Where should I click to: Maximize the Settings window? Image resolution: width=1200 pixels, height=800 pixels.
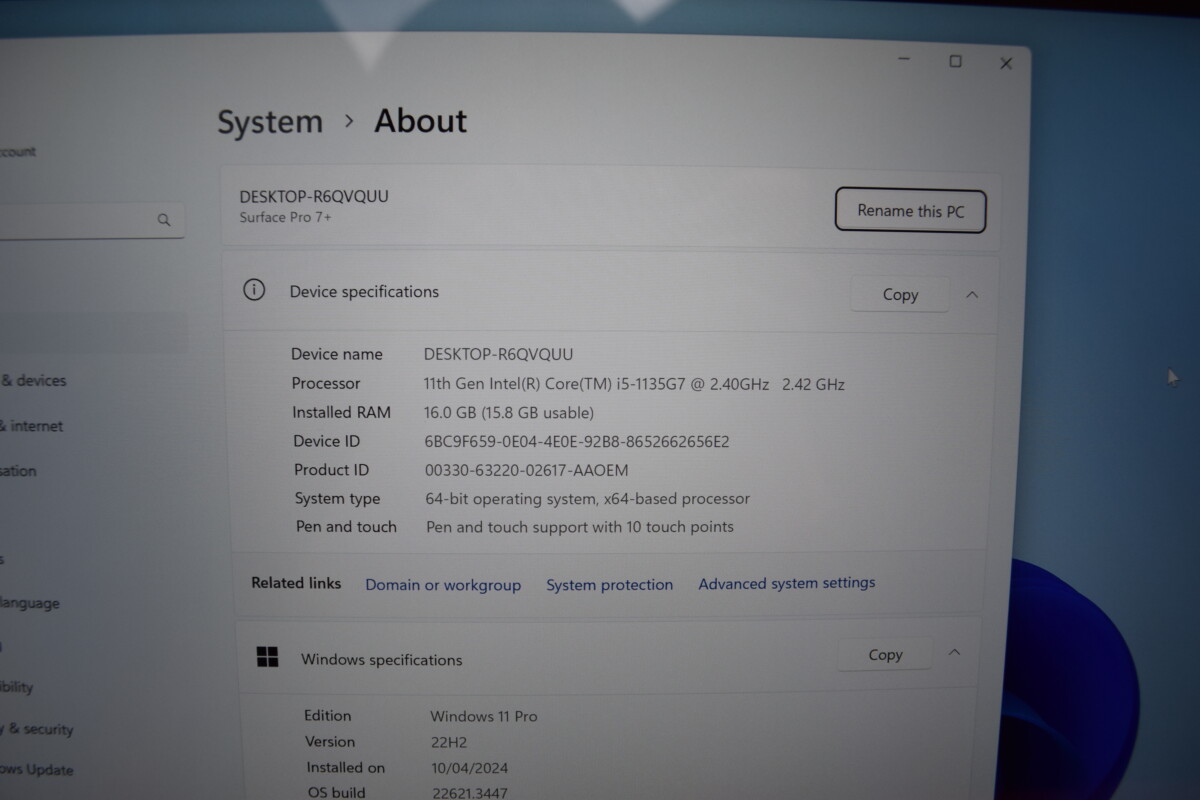click(x=955, y=61)
